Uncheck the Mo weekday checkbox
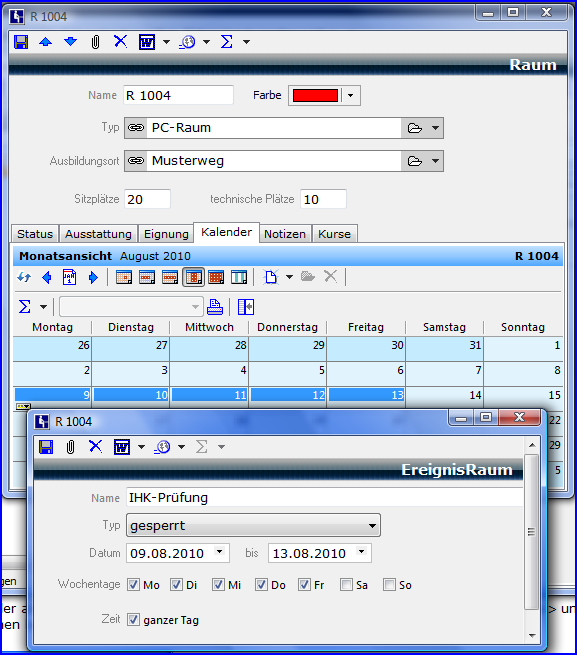The width and height of the screenshot is (577, 655). click(x=133, y=584)
